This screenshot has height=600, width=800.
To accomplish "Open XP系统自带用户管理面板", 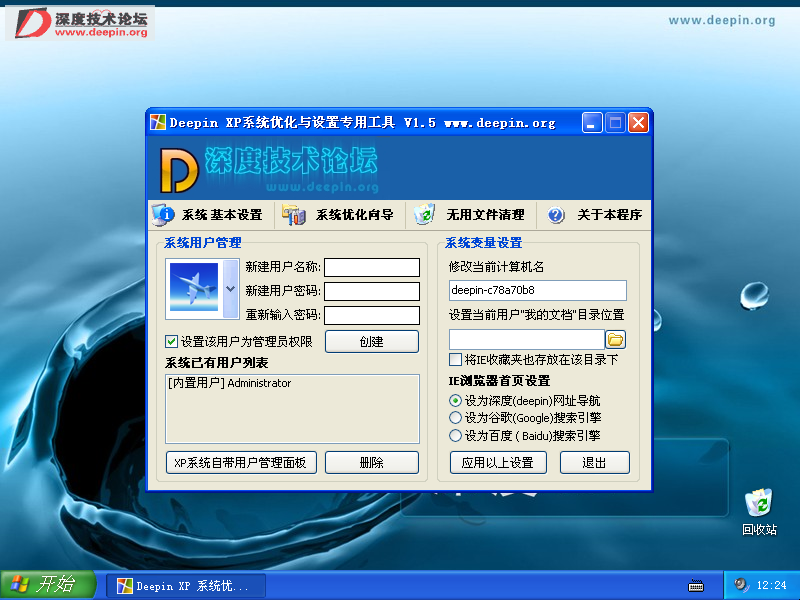I will pyautogui.click(x=241, y=462).
